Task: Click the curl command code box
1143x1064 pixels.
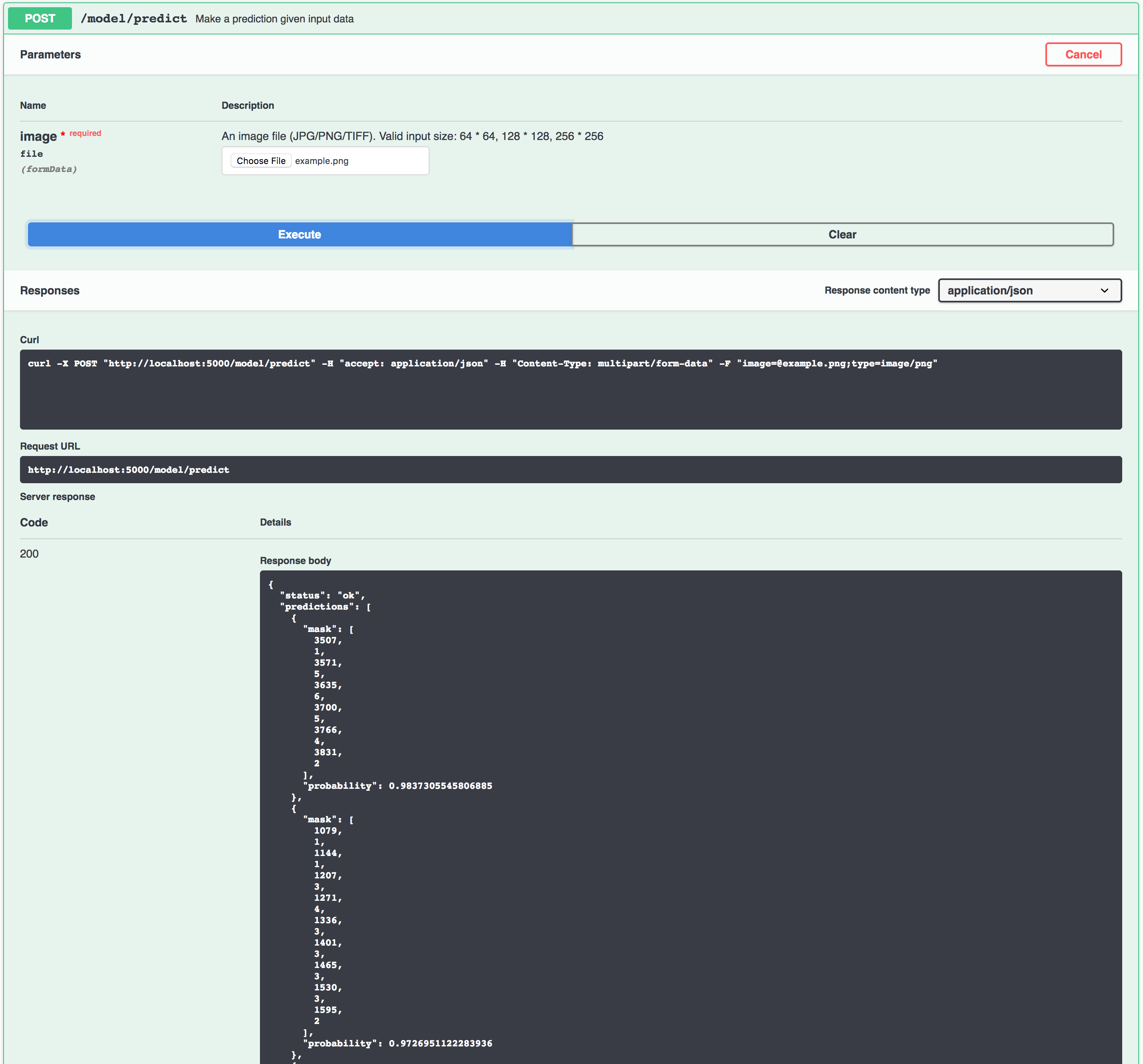Action: [x=570, y=389]
